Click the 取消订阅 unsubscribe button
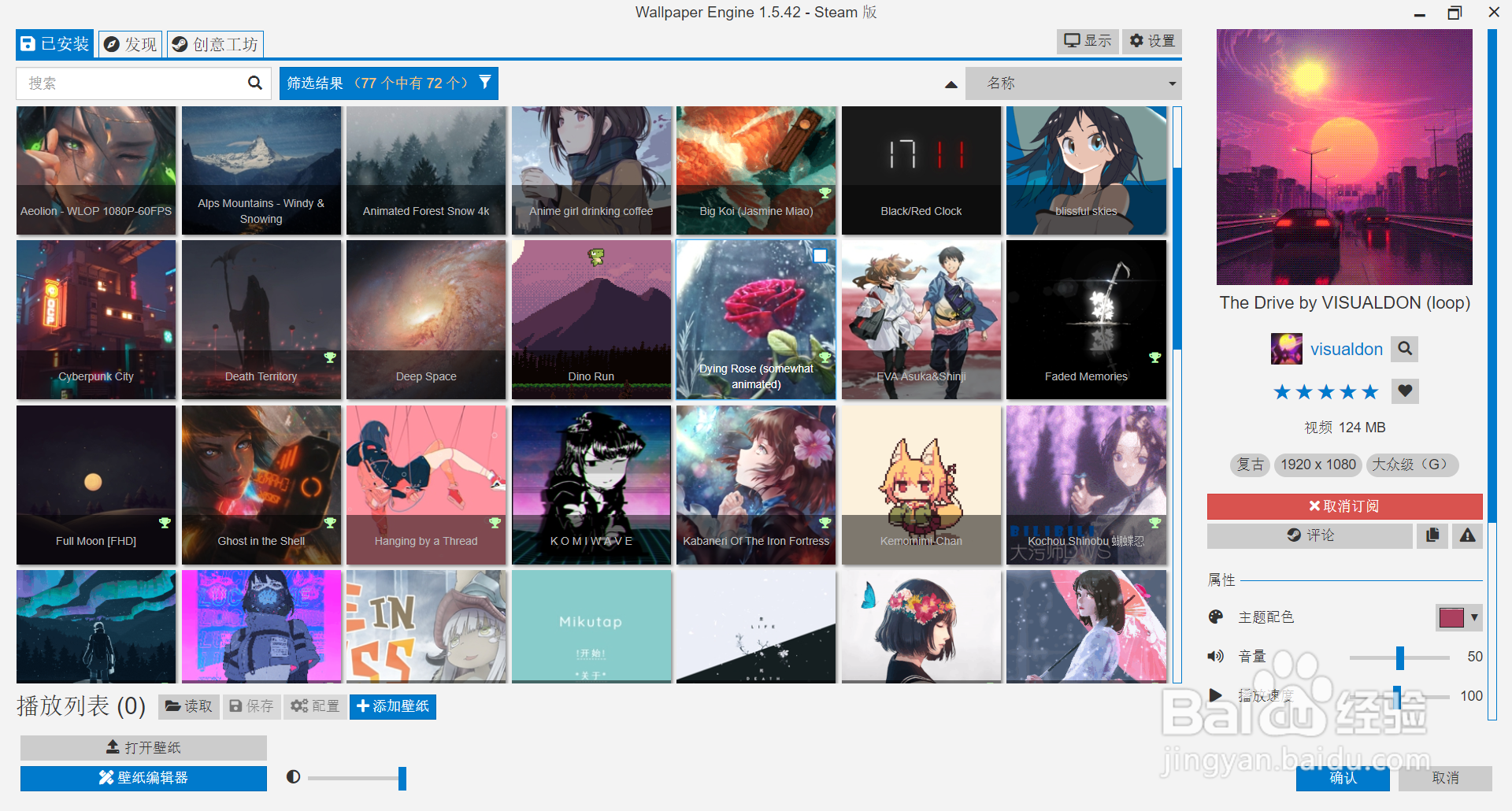Image resolution: width=1512 pixels, height=811 pixels. click(1343, 505)
